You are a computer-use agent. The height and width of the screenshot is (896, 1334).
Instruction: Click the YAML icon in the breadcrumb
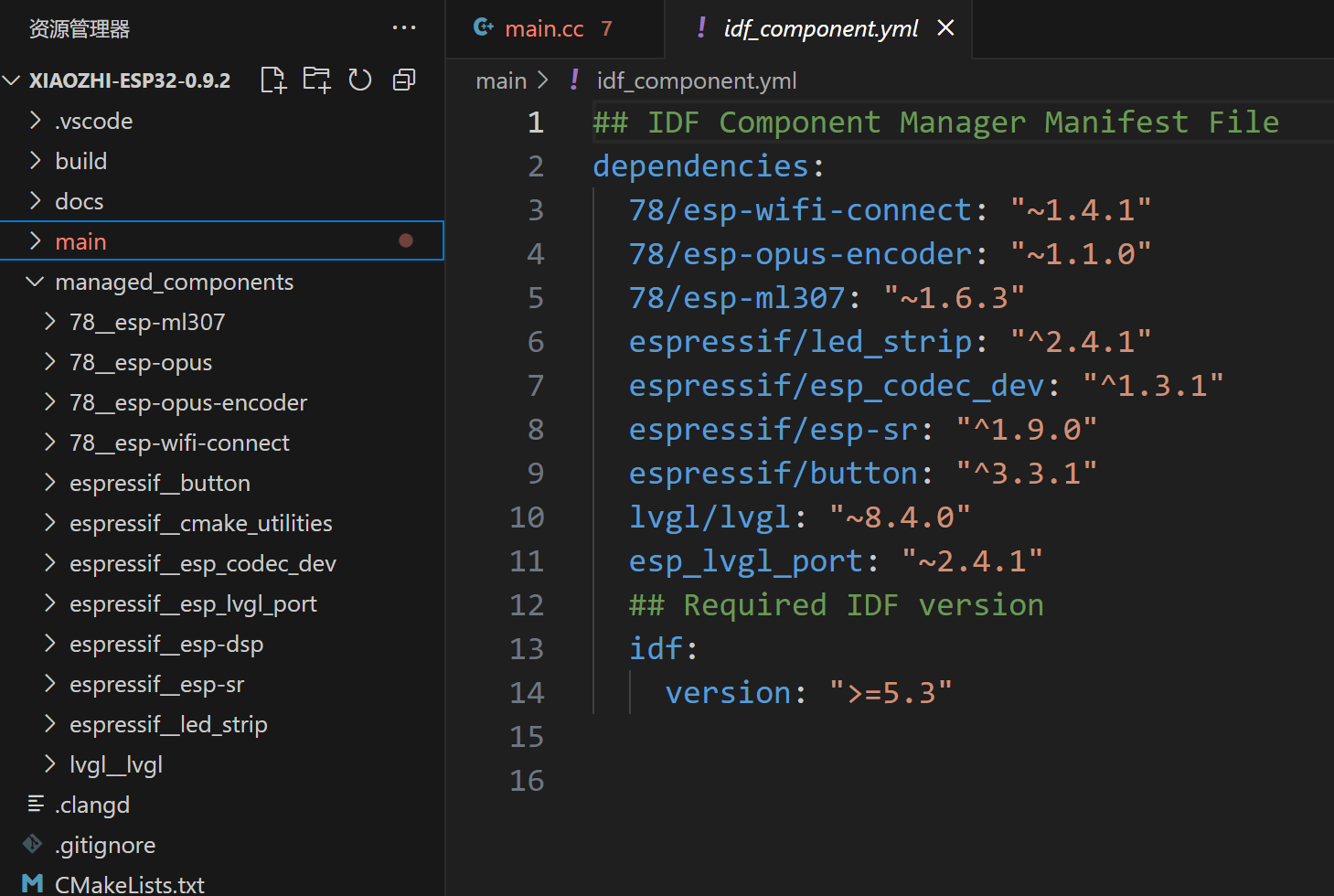574,80
